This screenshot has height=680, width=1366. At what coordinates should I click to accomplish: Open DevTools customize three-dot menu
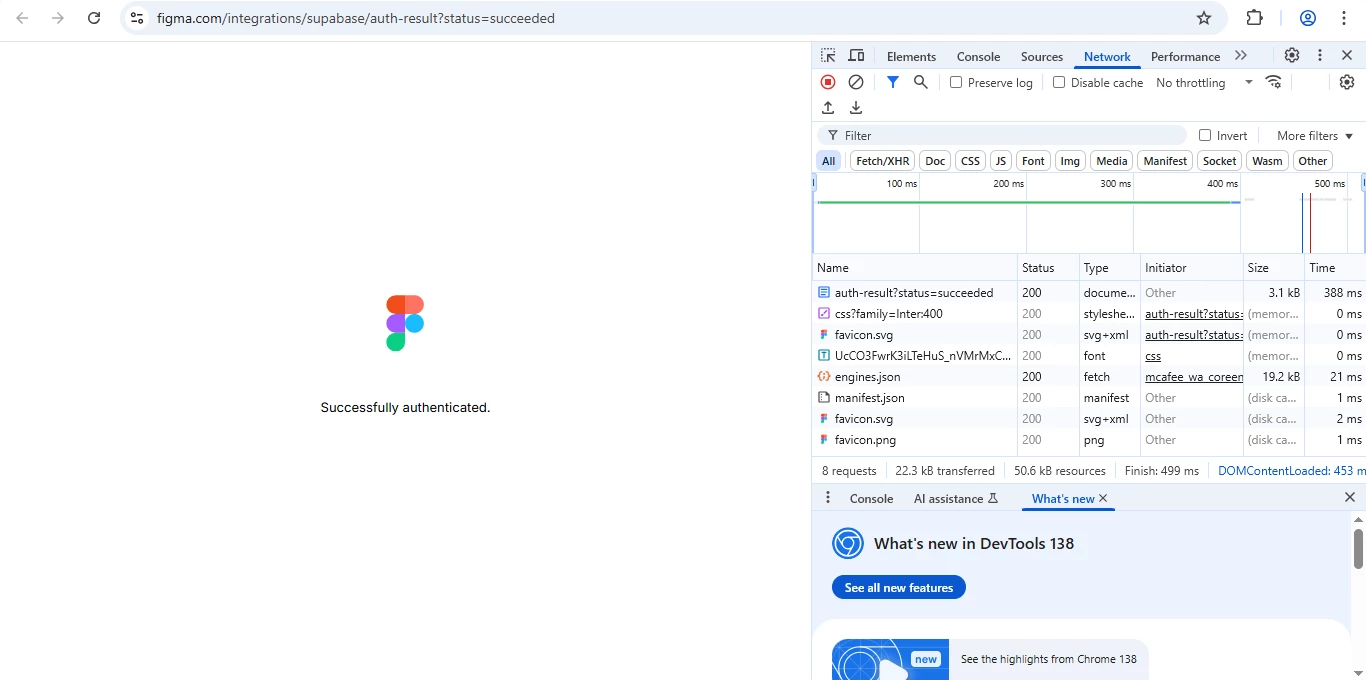1320,56
